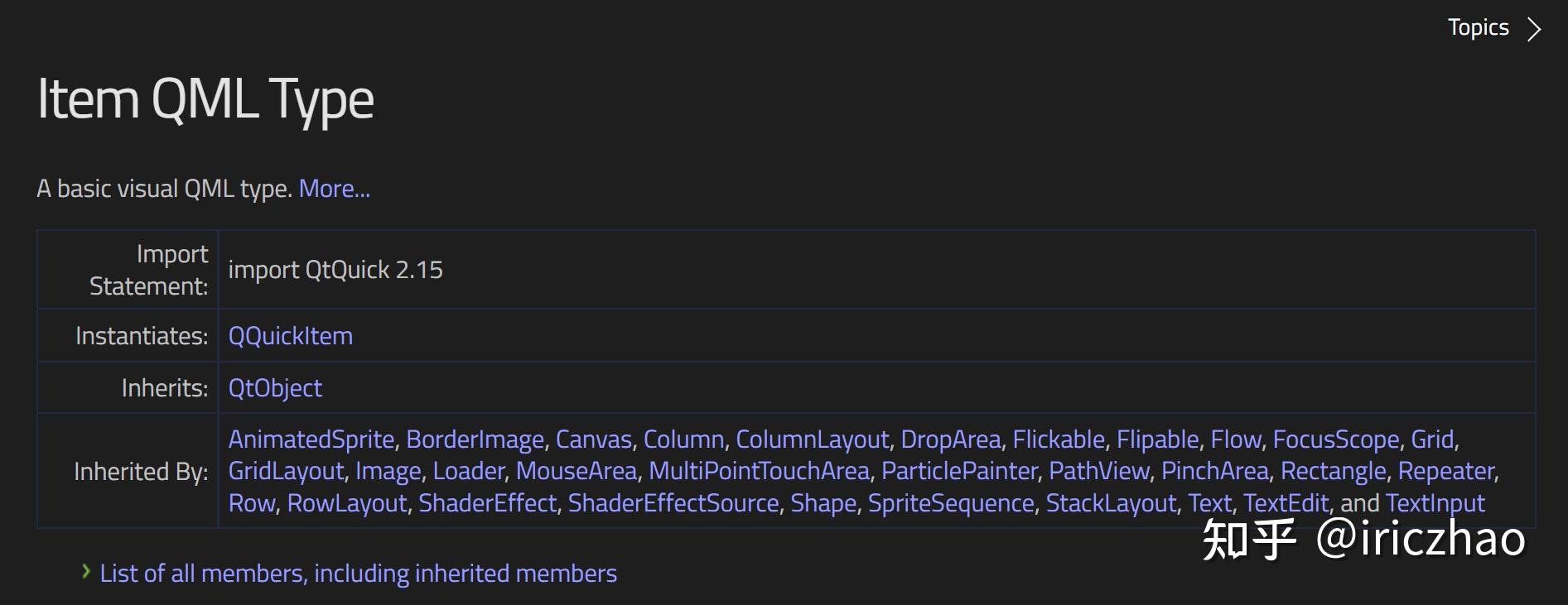Click the More... link
The image size is (1568, 605).
334,189
